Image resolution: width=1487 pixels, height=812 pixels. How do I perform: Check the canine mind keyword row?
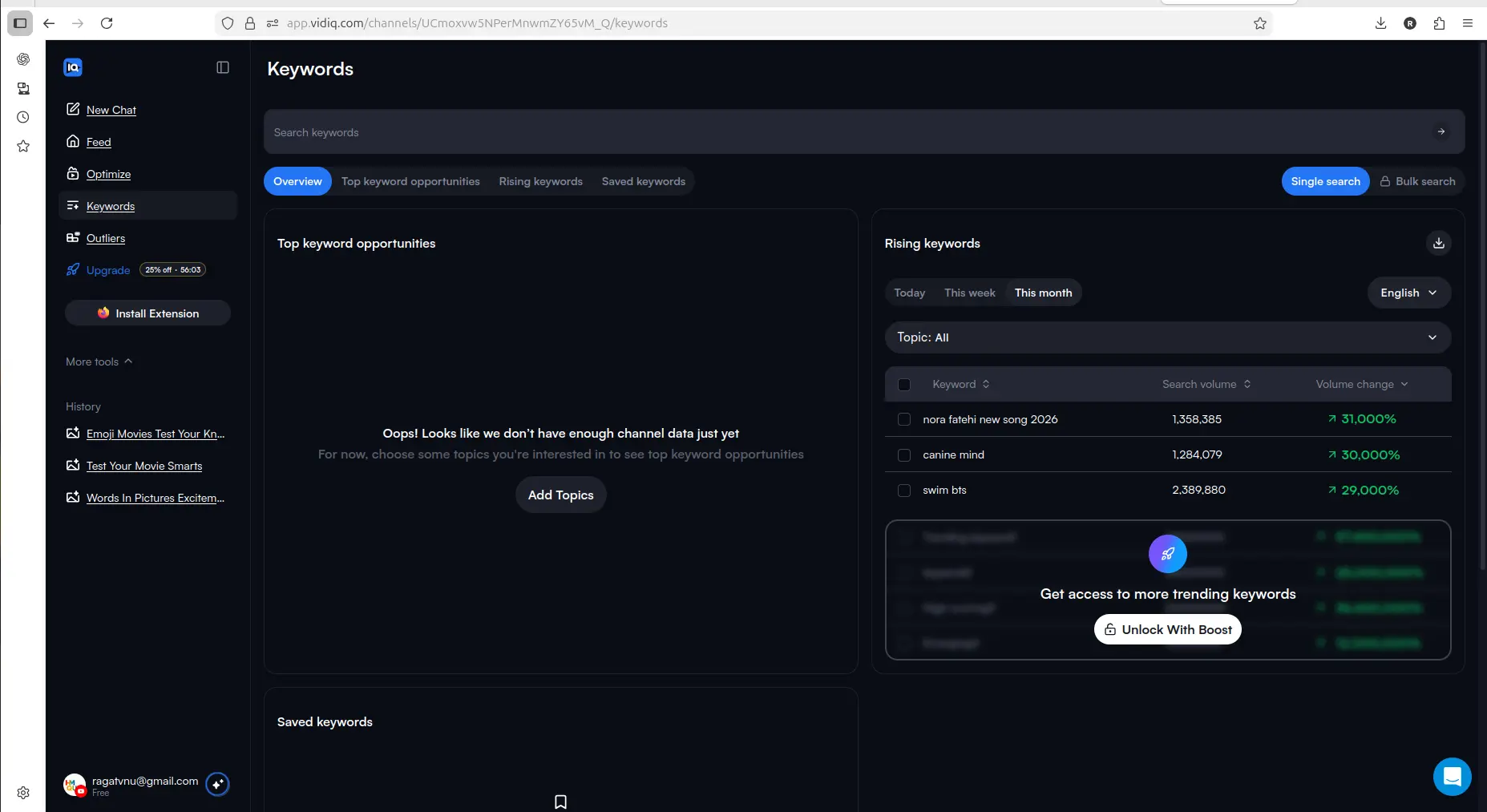904,454
